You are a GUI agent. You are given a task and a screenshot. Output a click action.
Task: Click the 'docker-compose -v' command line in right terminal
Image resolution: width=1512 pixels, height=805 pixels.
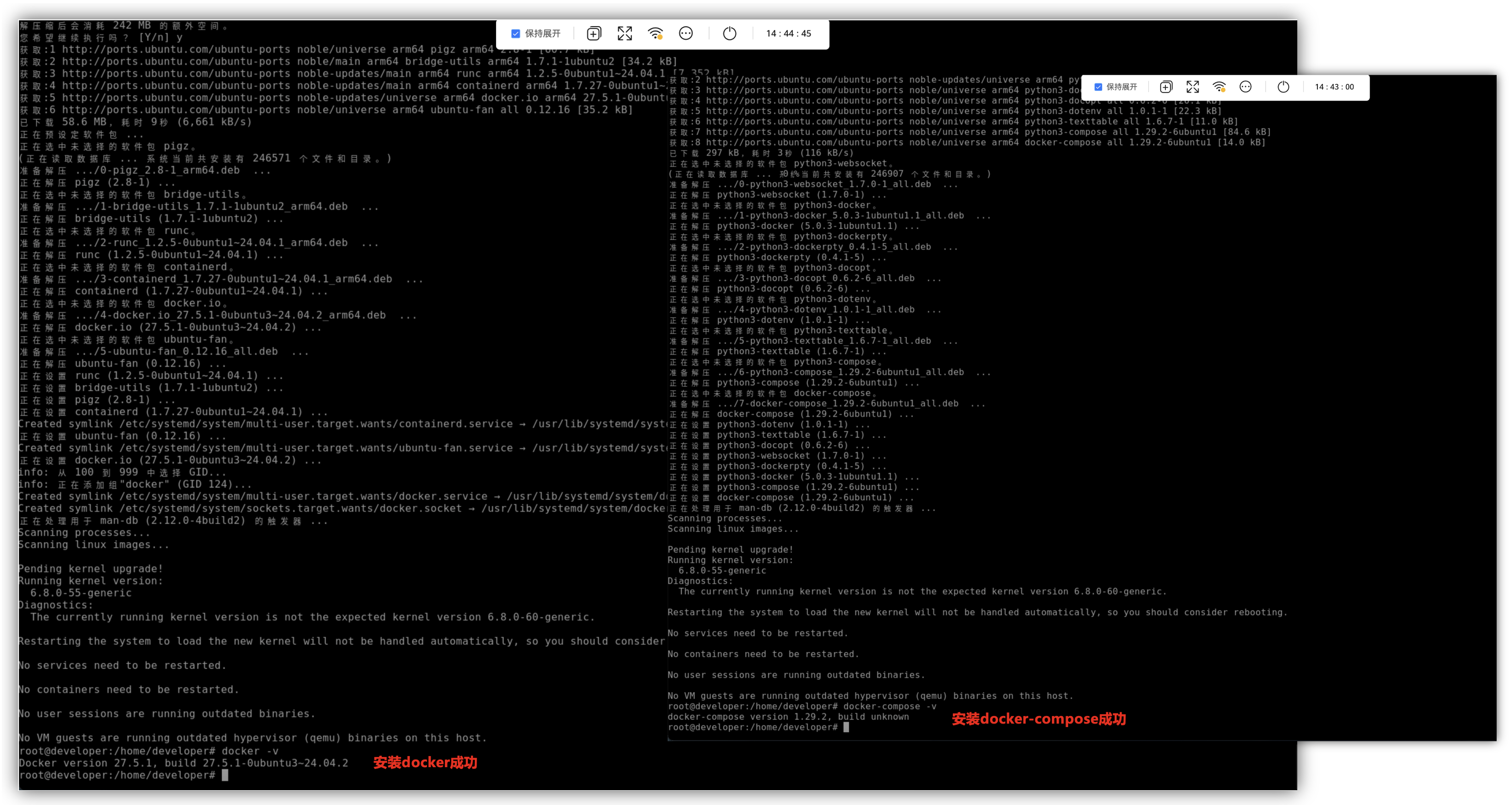(802, 706)
